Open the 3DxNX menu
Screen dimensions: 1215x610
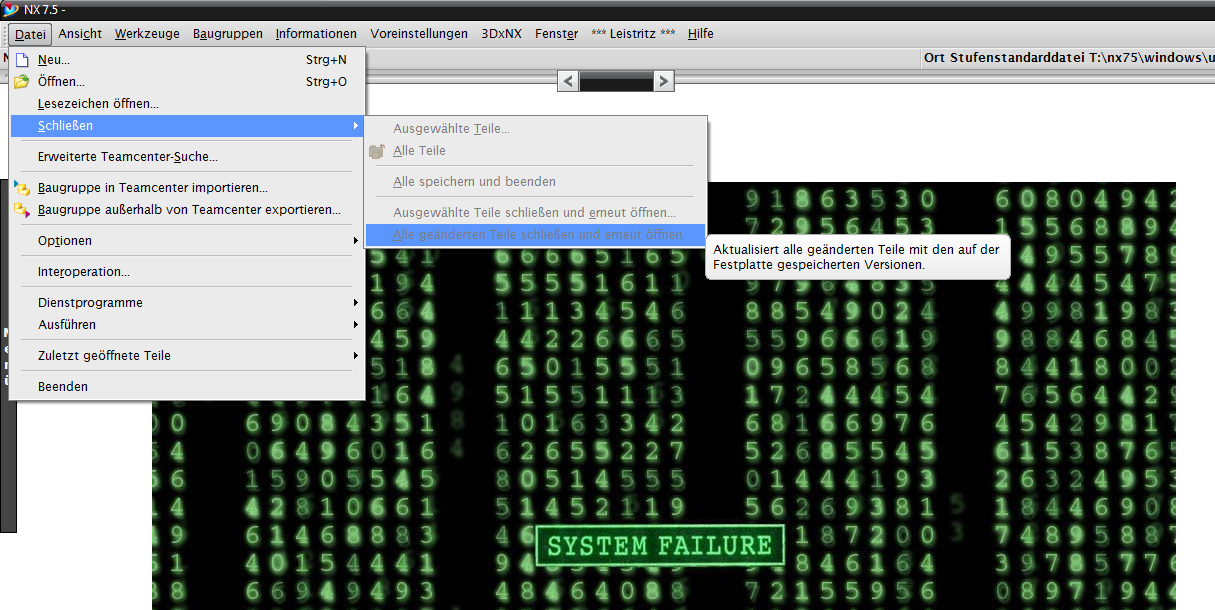(x=501, y=34)
